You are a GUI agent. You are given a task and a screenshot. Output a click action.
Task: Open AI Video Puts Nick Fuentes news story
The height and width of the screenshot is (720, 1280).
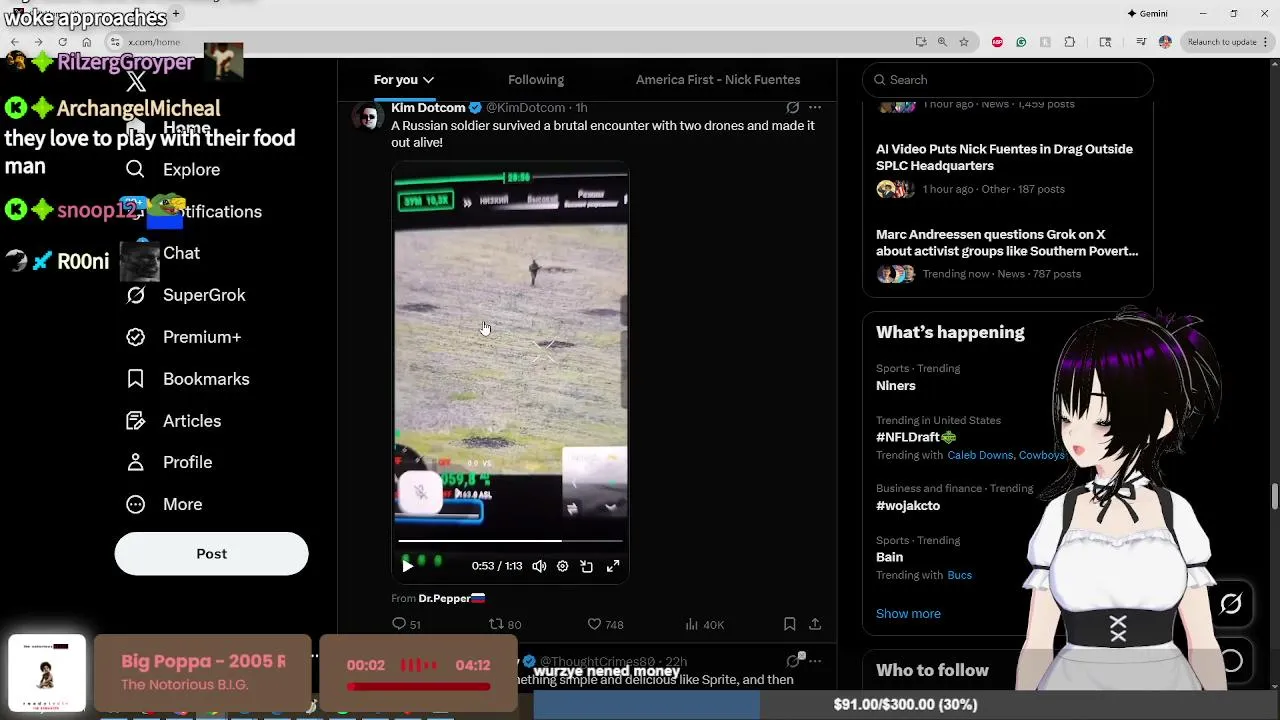(x=1004, y=157)
